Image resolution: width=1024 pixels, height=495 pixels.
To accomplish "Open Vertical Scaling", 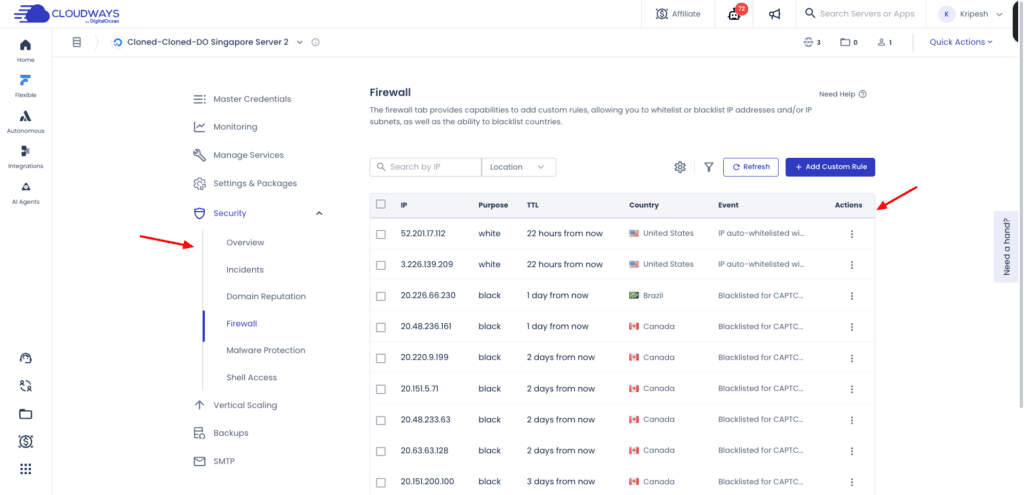I will [x=235, y=405].
